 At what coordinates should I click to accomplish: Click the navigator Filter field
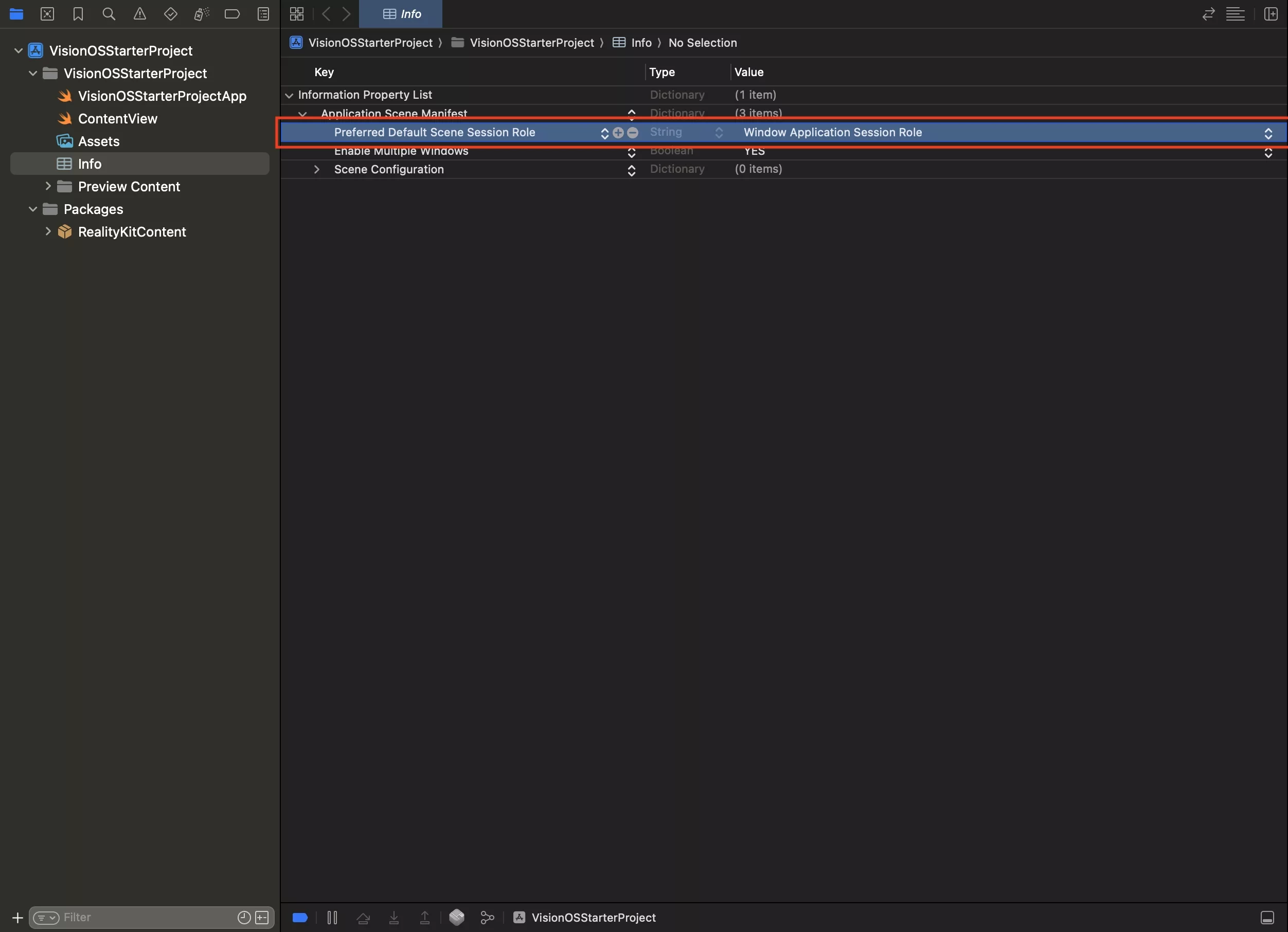point(151,917)
